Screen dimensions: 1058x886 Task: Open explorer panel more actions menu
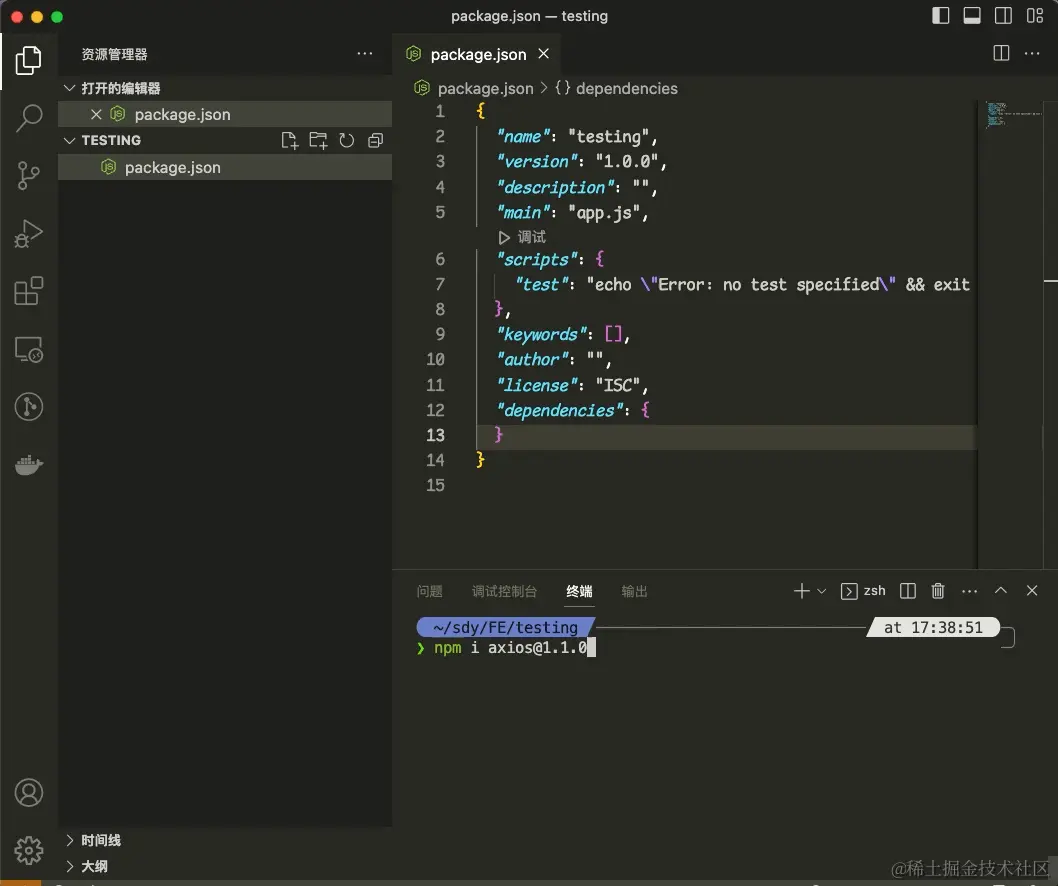click(x=365, y=54)
